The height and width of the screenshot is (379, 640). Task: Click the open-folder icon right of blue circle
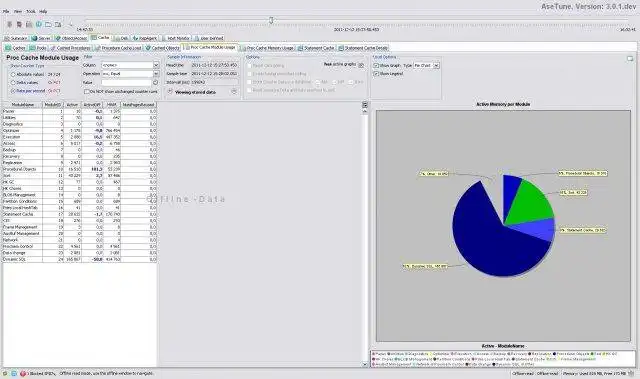(x=48, y=24)
